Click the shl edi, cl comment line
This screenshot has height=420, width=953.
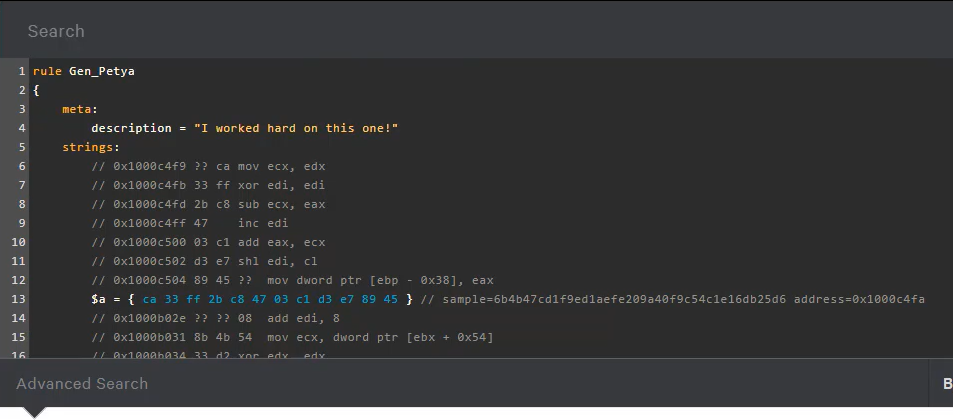tap(204, 261)
